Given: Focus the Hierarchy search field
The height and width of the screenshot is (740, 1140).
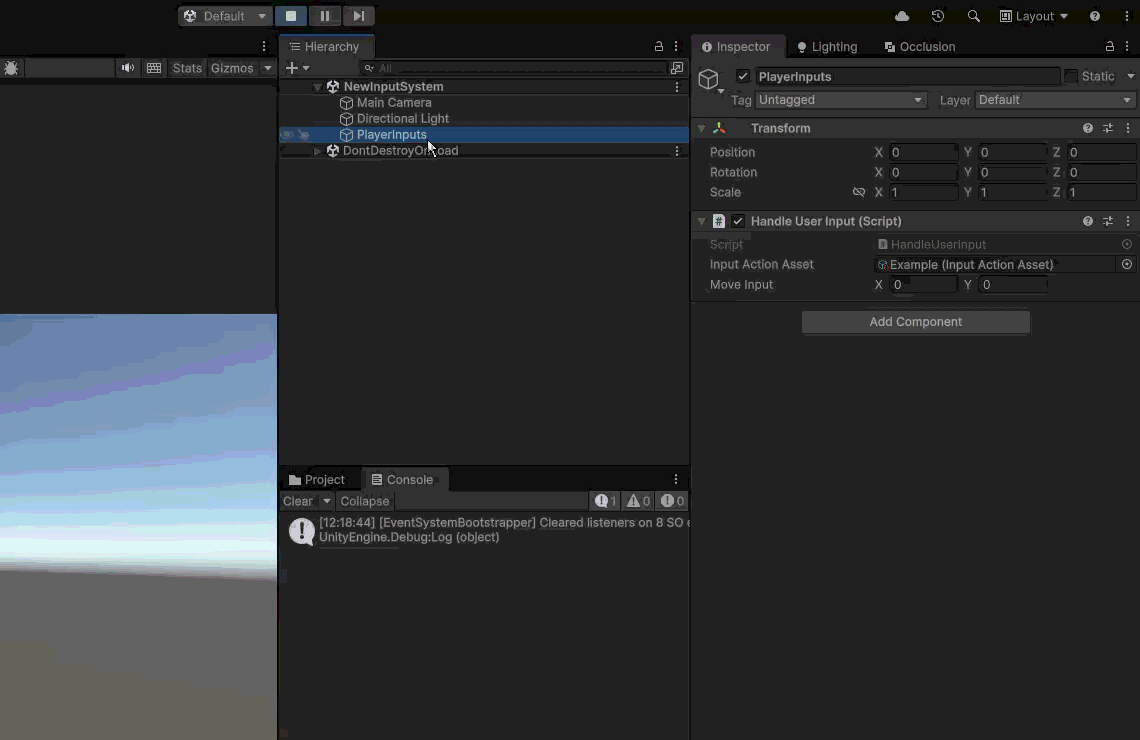Looking at the screenshot, I should tap(514, 68).
